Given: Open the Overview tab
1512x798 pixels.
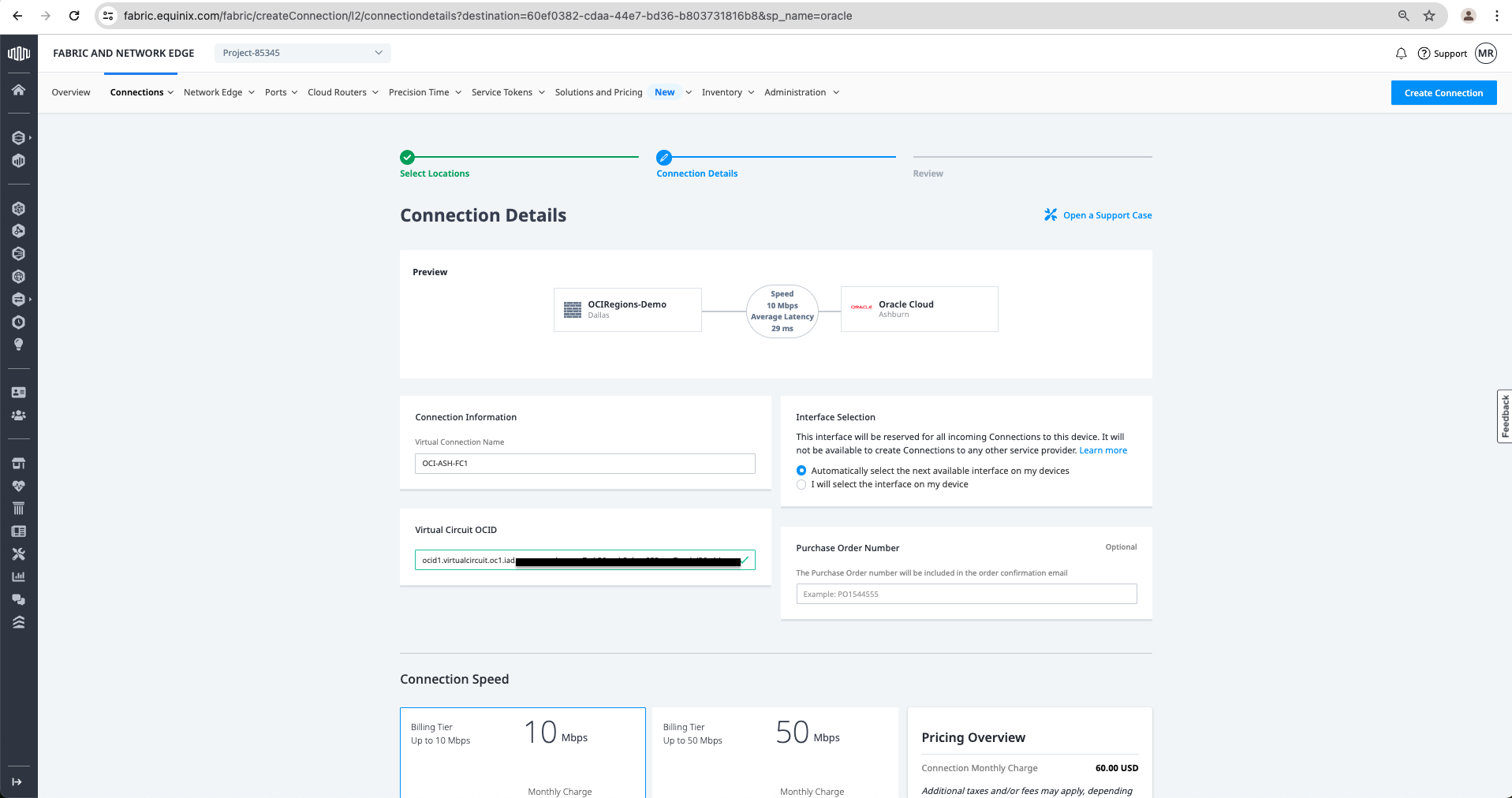Looking at the screenshot, I should click(71, 92).
